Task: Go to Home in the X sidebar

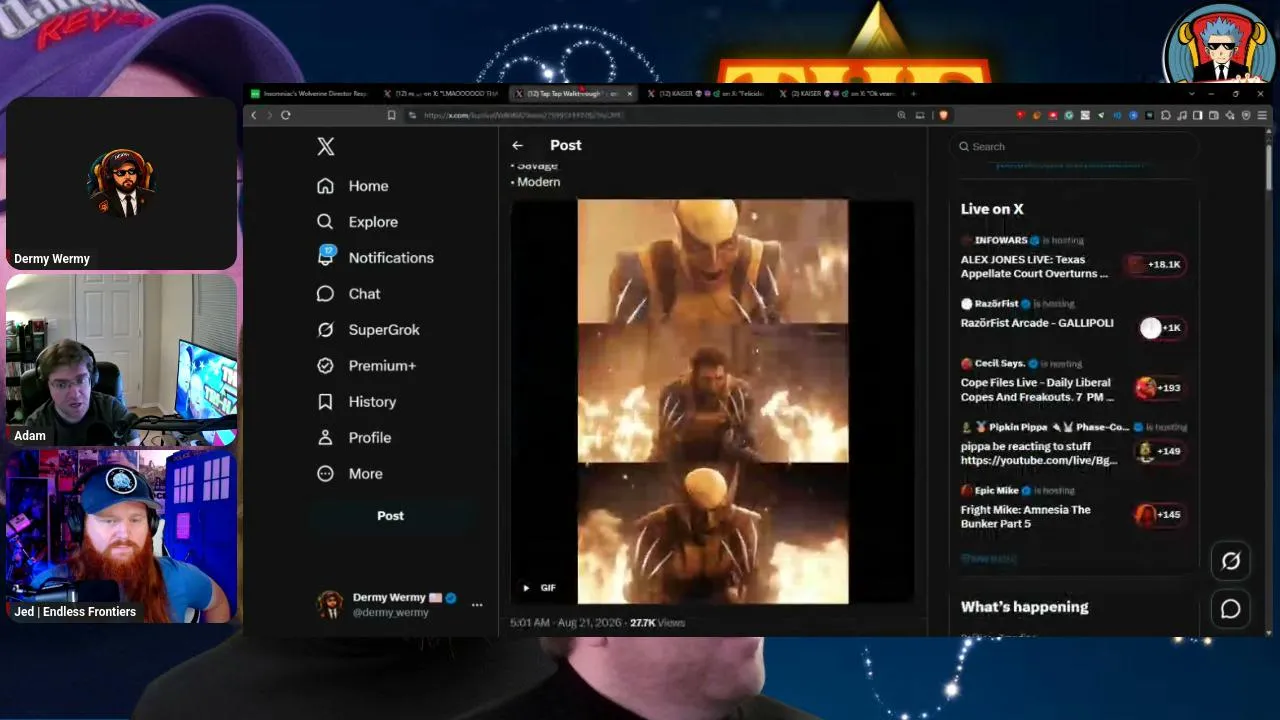Action: pos(352,186)
